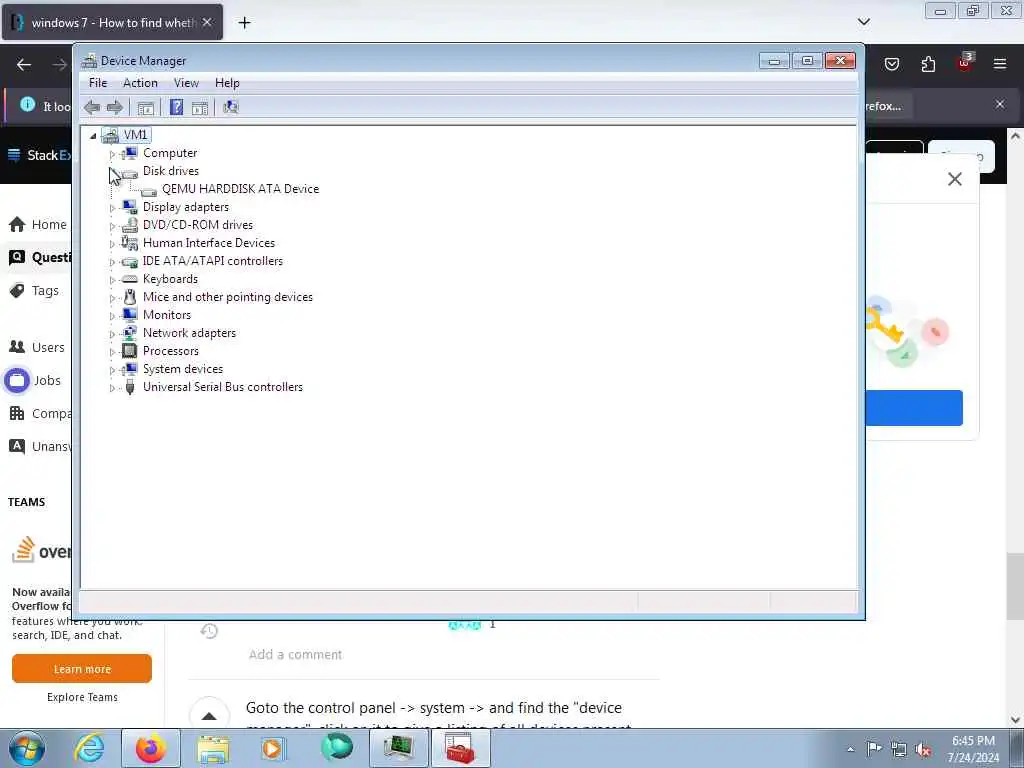Image resolution: width=1024 pixels, height=768 pixels.
Task: Click the Display adapters icon
Action: pos(129,207)
